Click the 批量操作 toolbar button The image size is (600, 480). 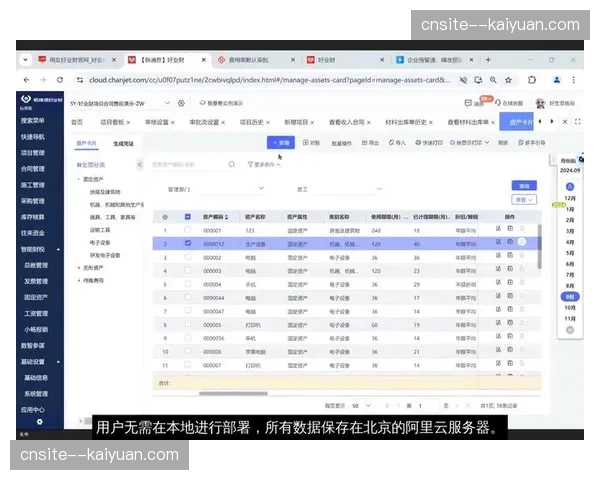tap(341, 143)
